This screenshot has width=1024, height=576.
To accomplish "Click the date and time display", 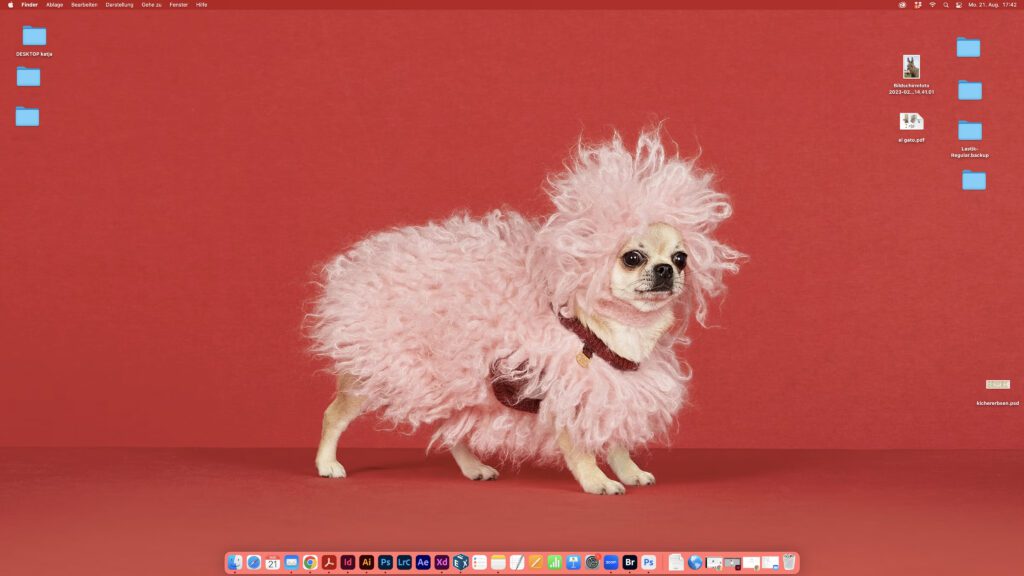I will [992, 5].
